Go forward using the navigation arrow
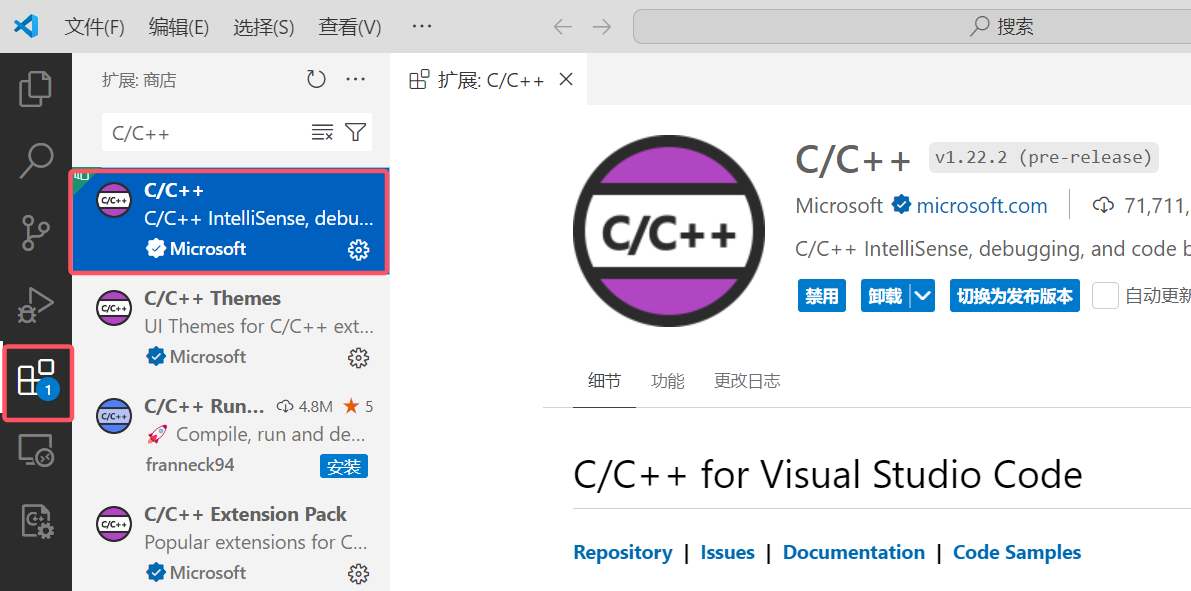This screenshot has height=591, width=1191. coord(602,27)
